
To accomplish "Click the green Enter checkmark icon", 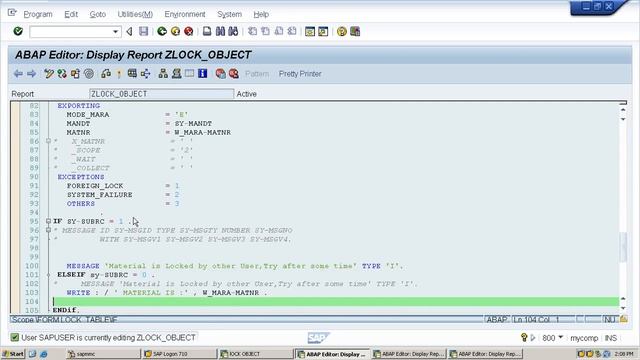I will pos(18,31).
